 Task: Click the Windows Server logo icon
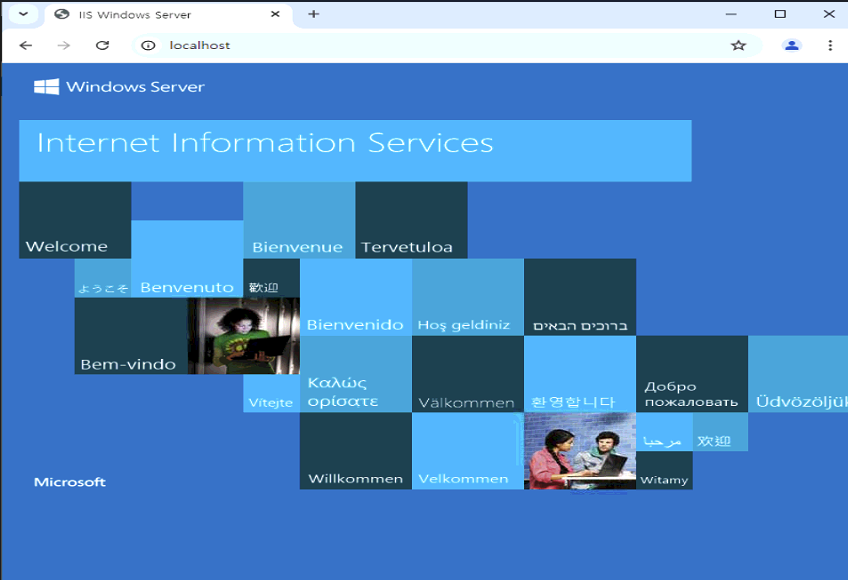pos(47,87)
